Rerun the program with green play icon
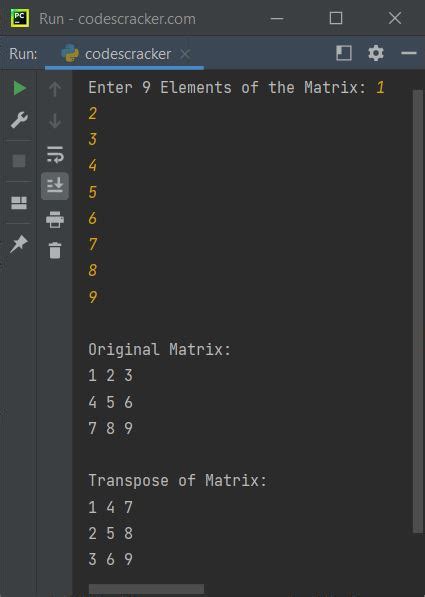 [19, 88]
